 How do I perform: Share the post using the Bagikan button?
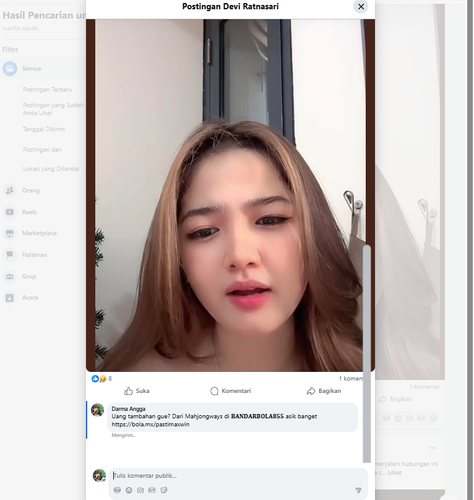(x=324, y=391)
